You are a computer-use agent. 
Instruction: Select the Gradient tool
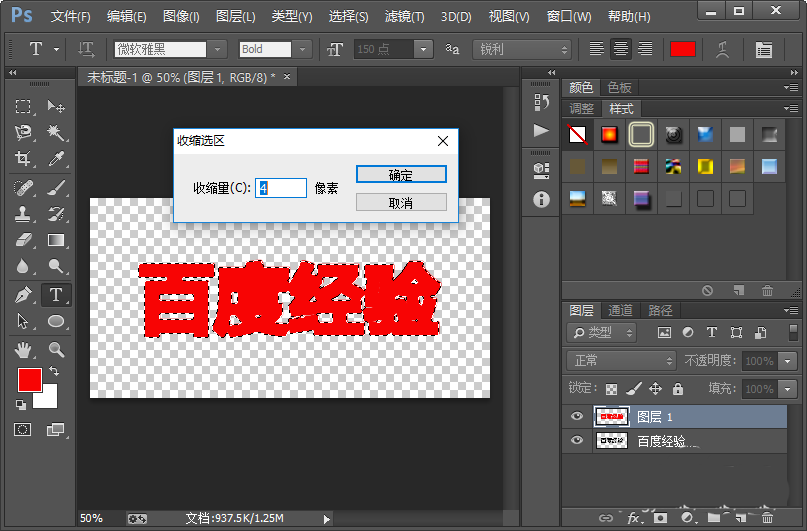56,240
